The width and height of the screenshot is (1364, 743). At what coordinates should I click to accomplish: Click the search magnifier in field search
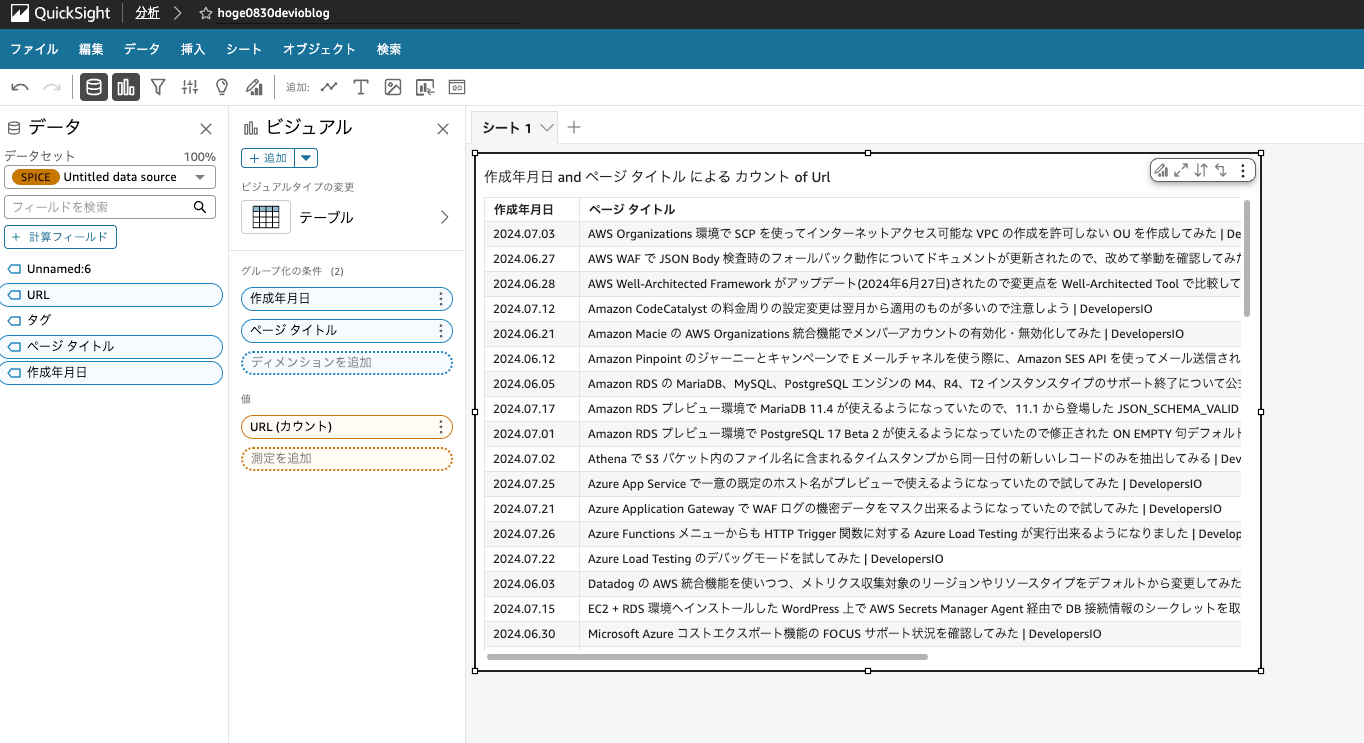pos(200,207)
